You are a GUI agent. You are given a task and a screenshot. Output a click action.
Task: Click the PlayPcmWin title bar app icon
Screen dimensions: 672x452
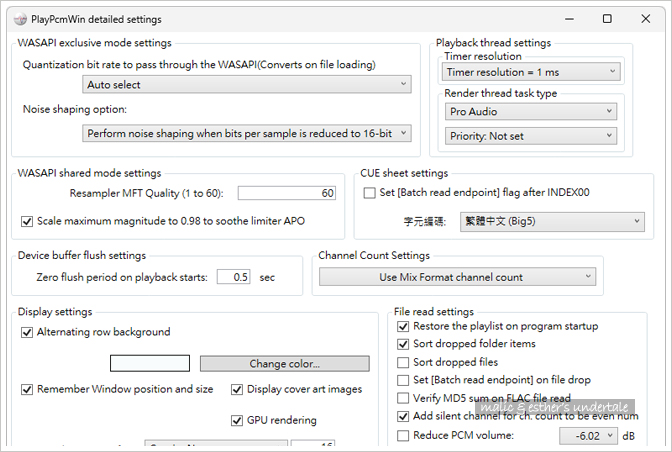point(20,19)
